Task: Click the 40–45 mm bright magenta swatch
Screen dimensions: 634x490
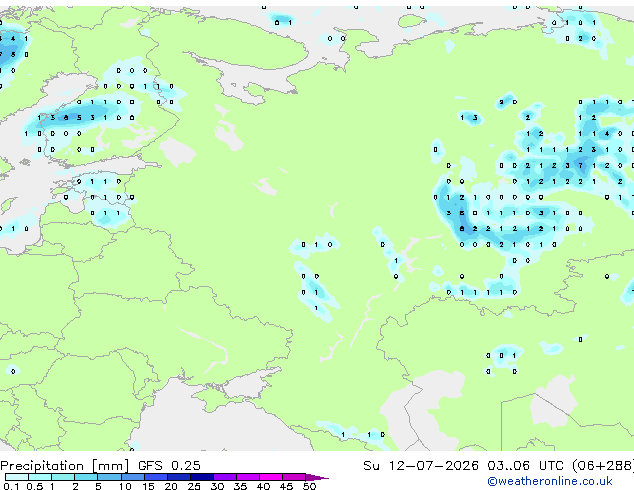Action: point(271,477)
